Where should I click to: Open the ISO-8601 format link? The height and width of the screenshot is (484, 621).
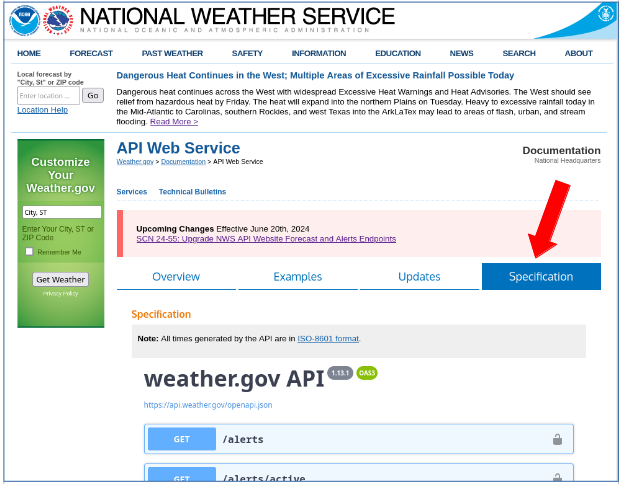[328, 339]
